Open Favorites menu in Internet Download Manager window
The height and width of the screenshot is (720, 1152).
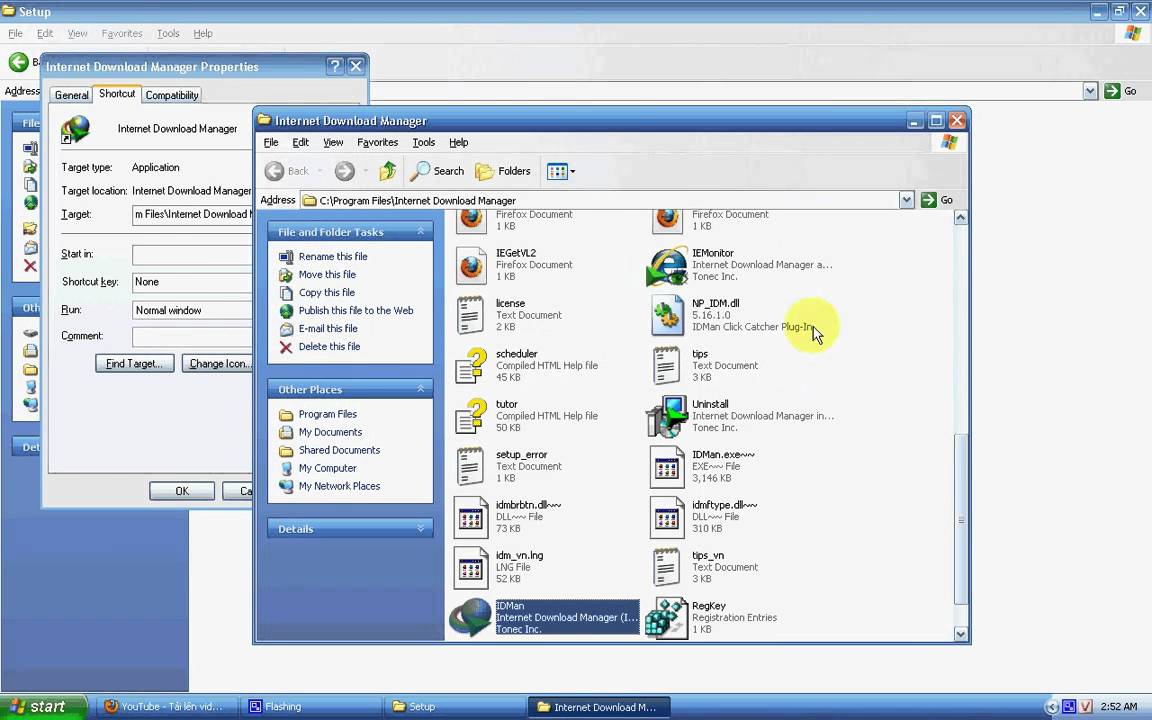(378, 143)
